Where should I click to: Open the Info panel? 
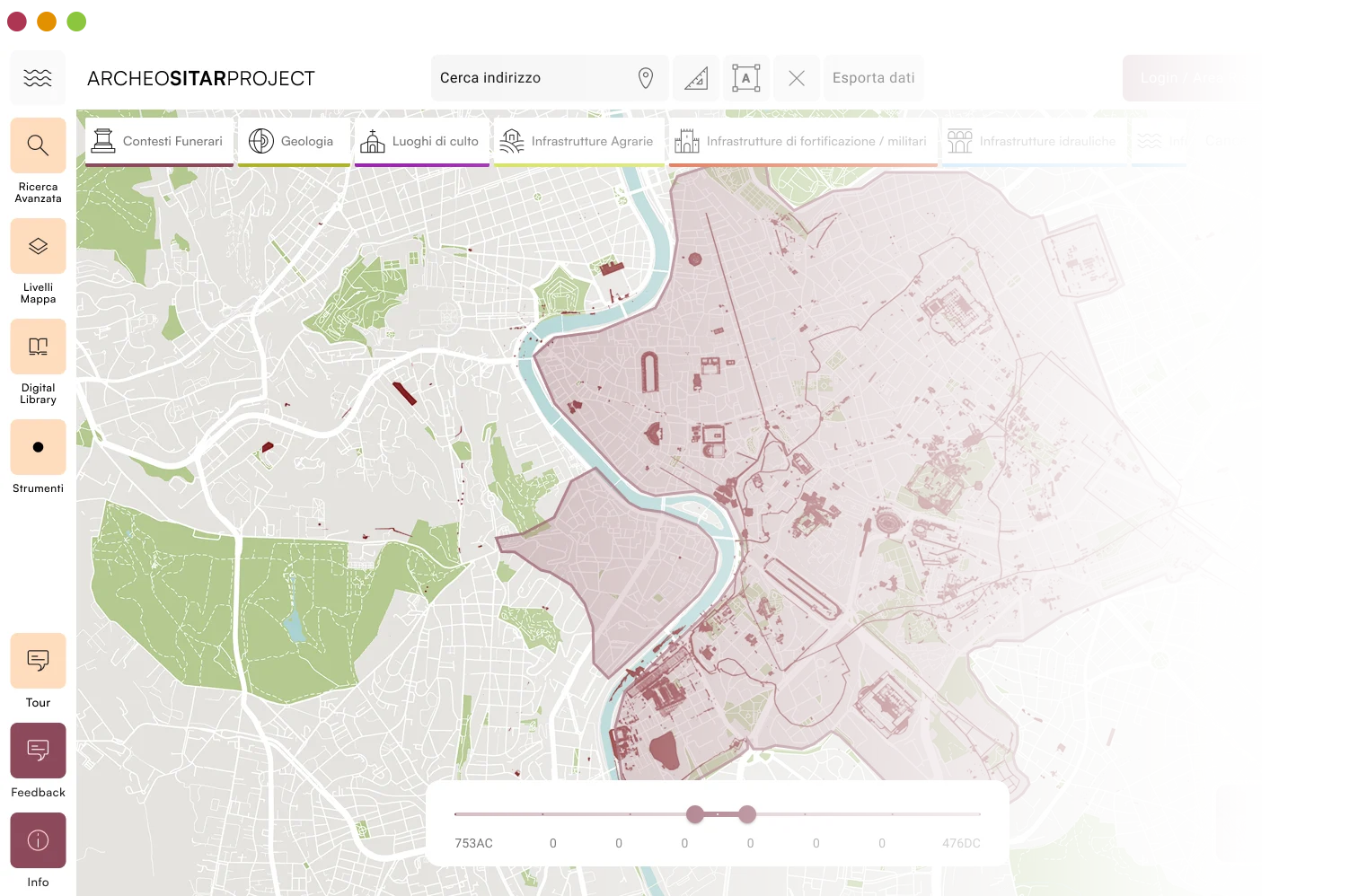[38, 840]
